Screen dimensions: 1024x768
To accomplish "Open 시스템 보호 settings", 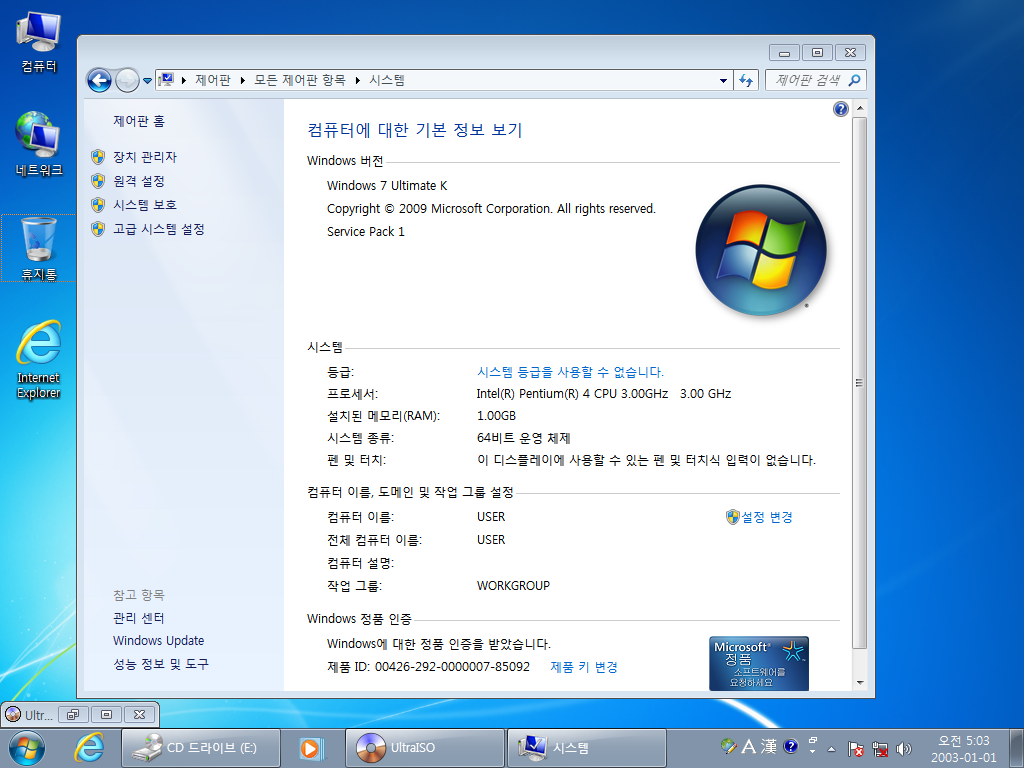I will [x=145, y=205].
